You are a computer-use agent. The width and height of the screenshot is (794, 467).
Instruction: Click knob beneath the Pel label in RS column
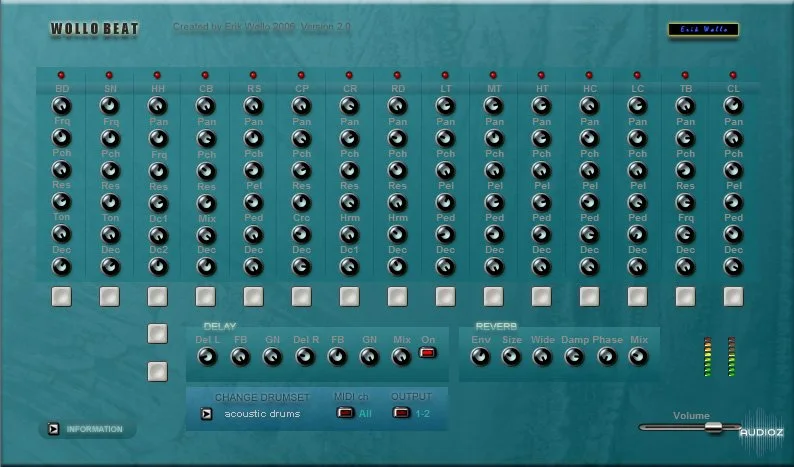(x=254, y=202)
